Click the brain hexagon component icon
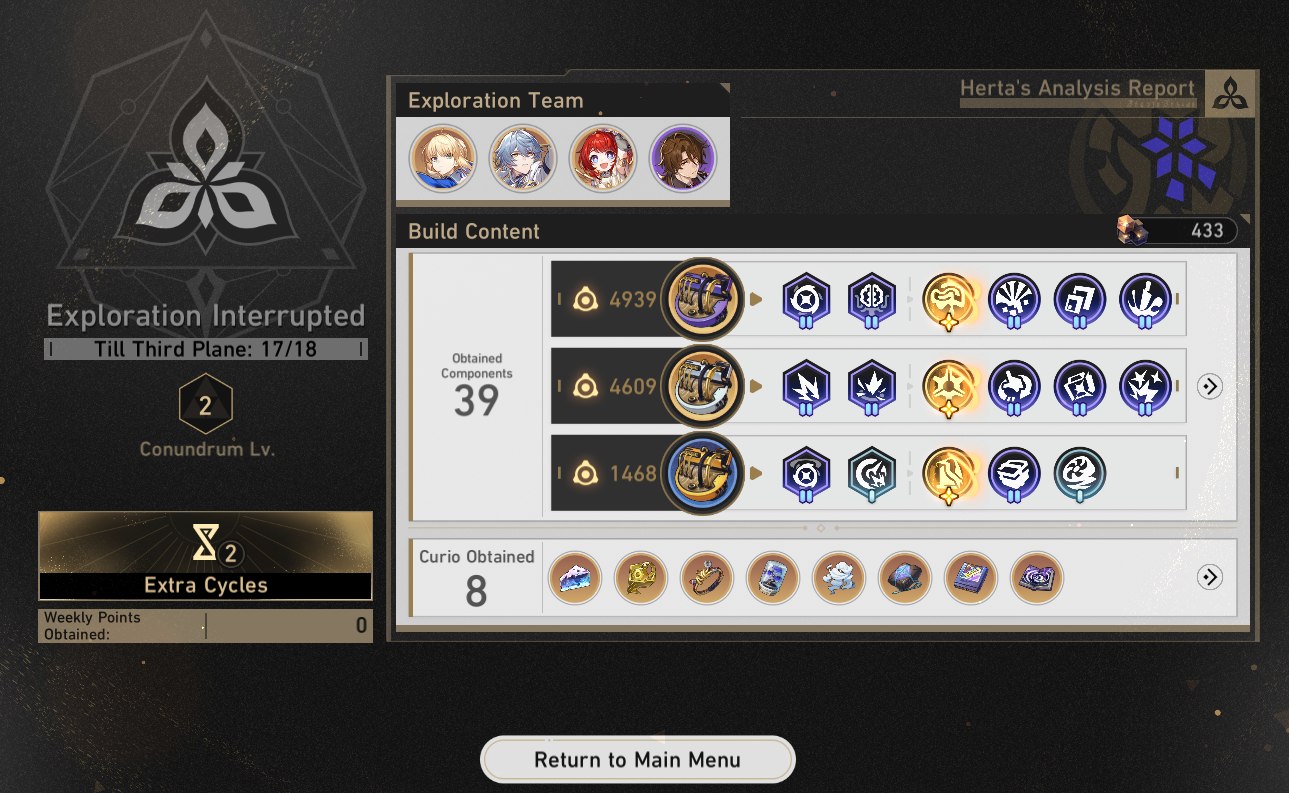Viewport: 1289px width, 793px height. (x=870, y=299)
